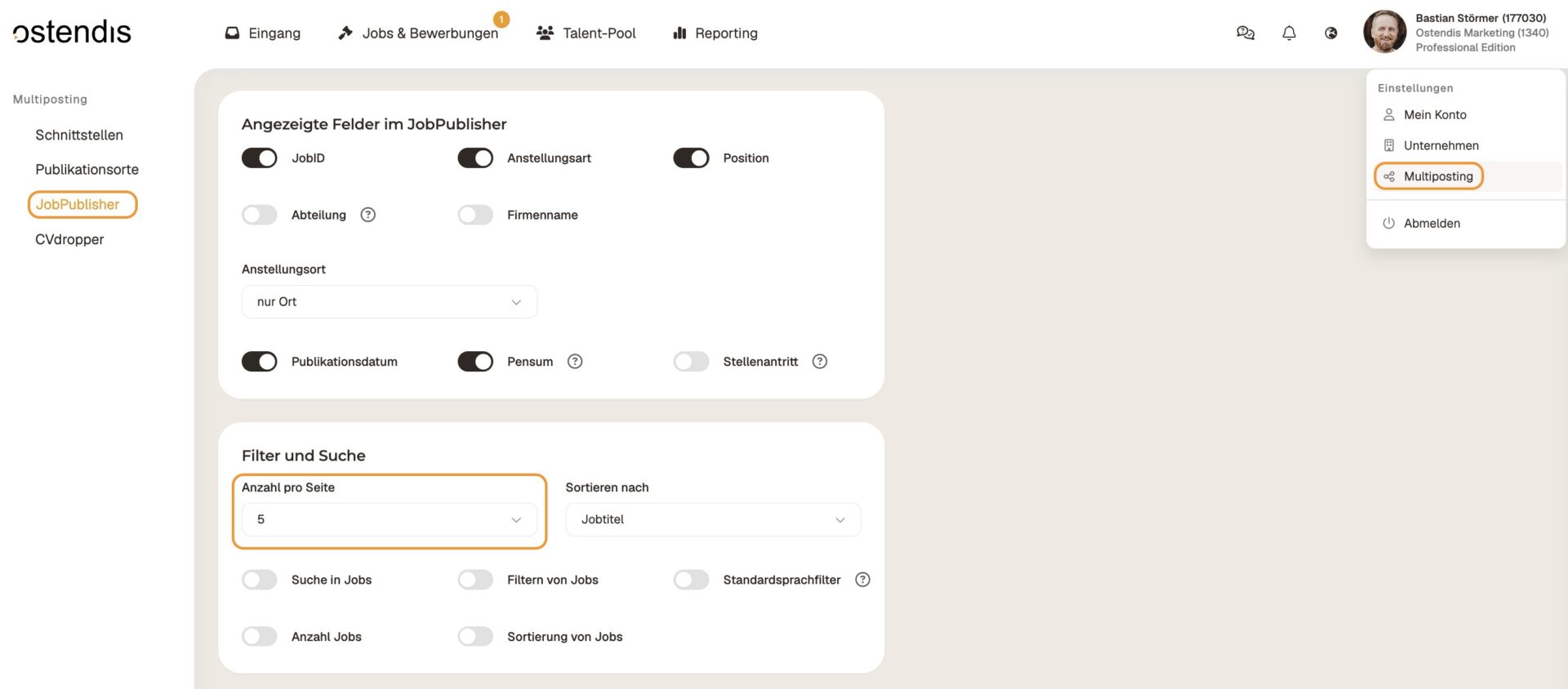
Task: Choose Abmelden from the user menu
Action: click(1431, 224)
